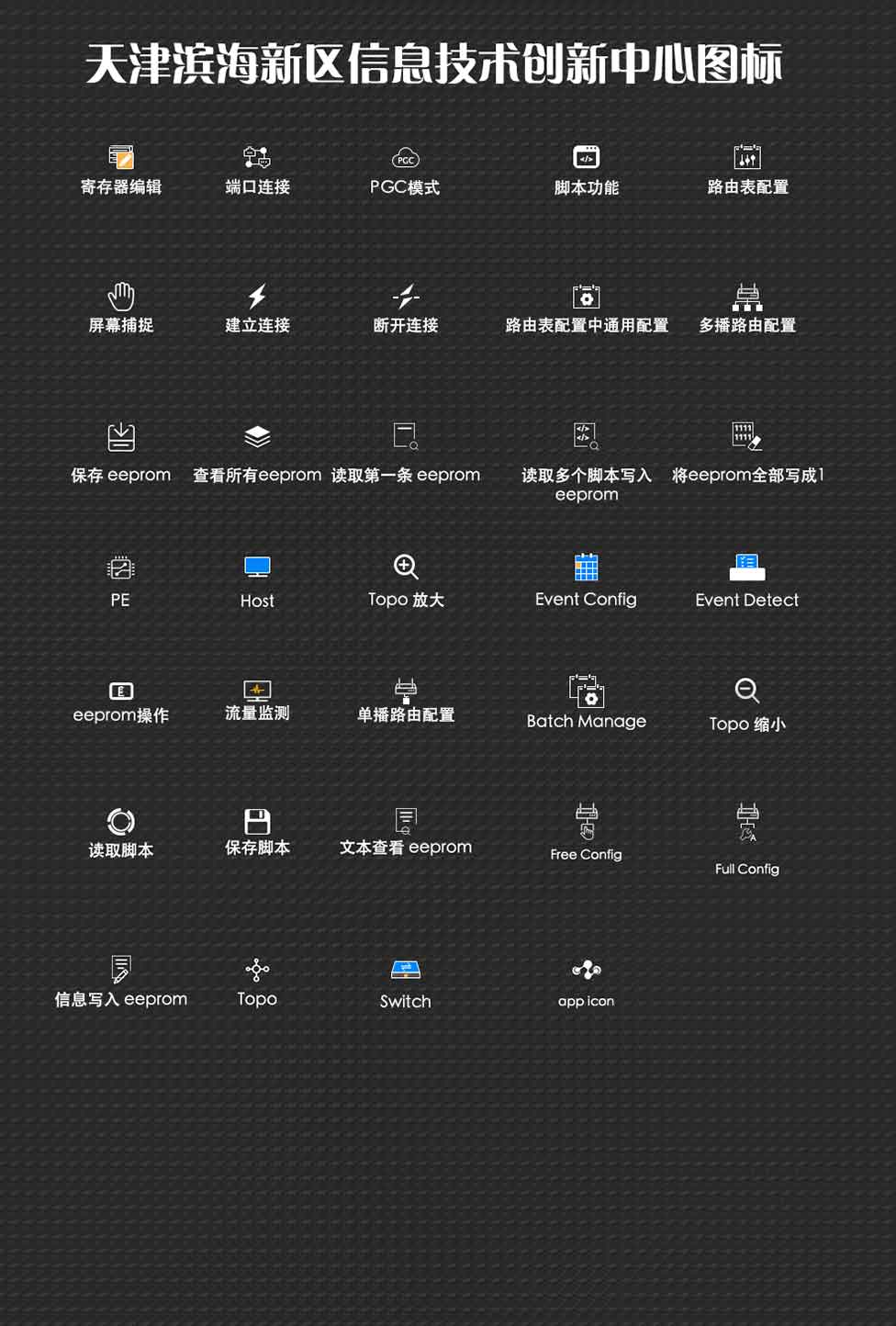Open the 多播路由配置 multicast routing icon
Image resolution: width=896 pixels, height=1326 pixels.
click(x=747, y=297)
